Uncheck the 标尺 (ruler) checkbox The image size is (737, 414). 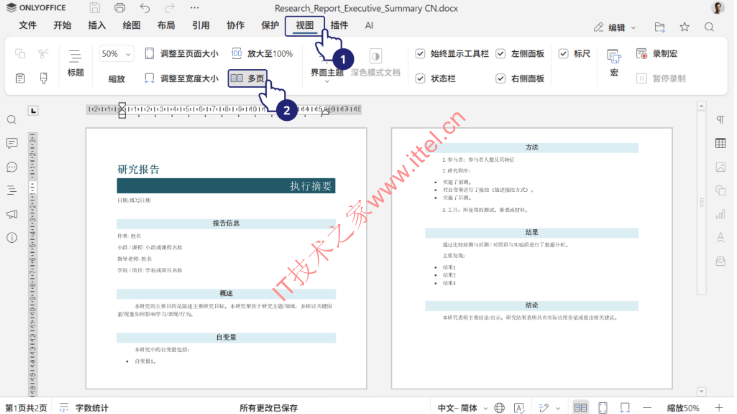564,54
